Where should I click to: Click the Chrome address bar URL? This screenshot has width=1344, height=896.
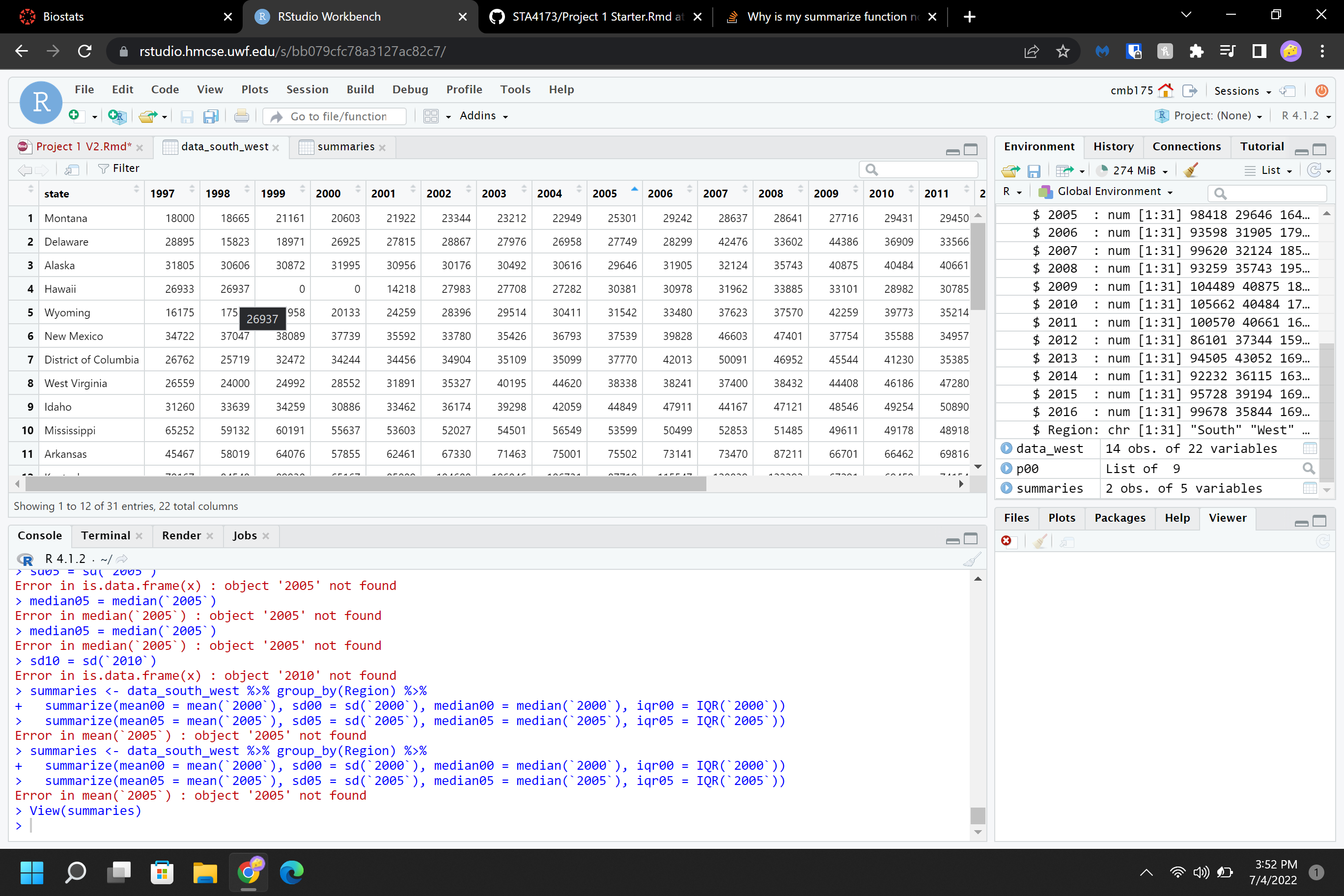292,52
